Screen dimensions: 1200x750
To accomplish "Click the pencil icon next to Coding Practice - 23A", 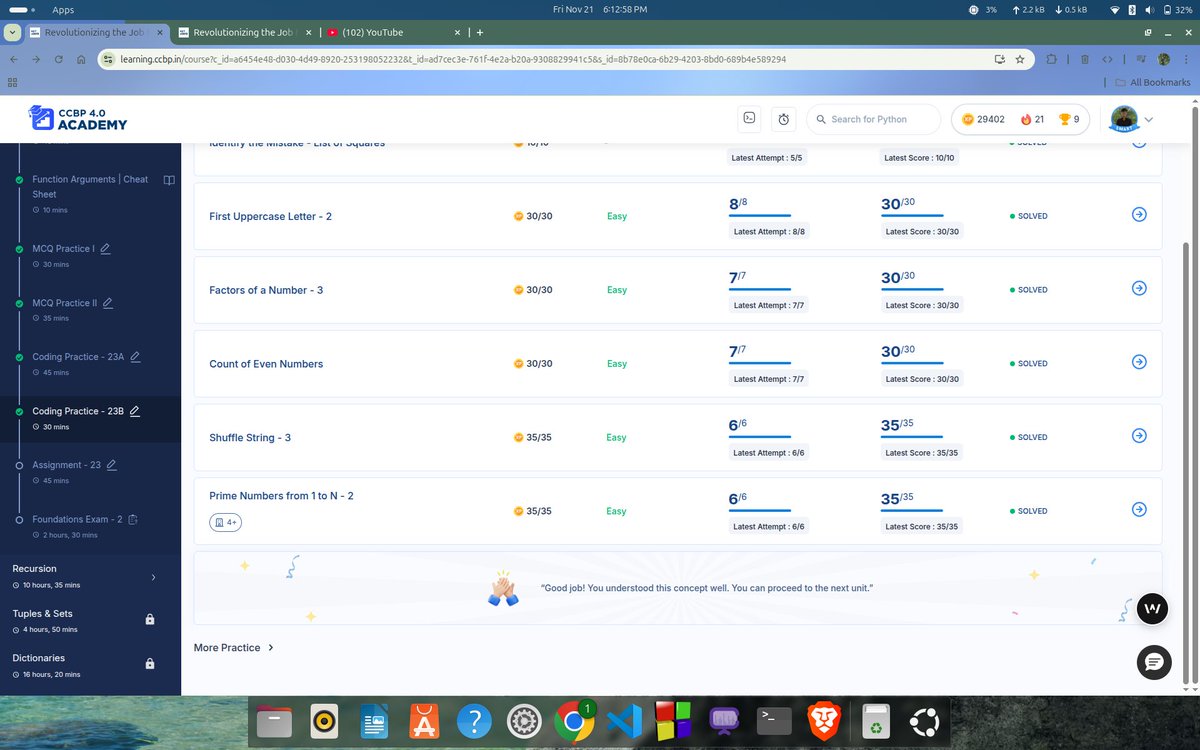I will click(134, 357).
